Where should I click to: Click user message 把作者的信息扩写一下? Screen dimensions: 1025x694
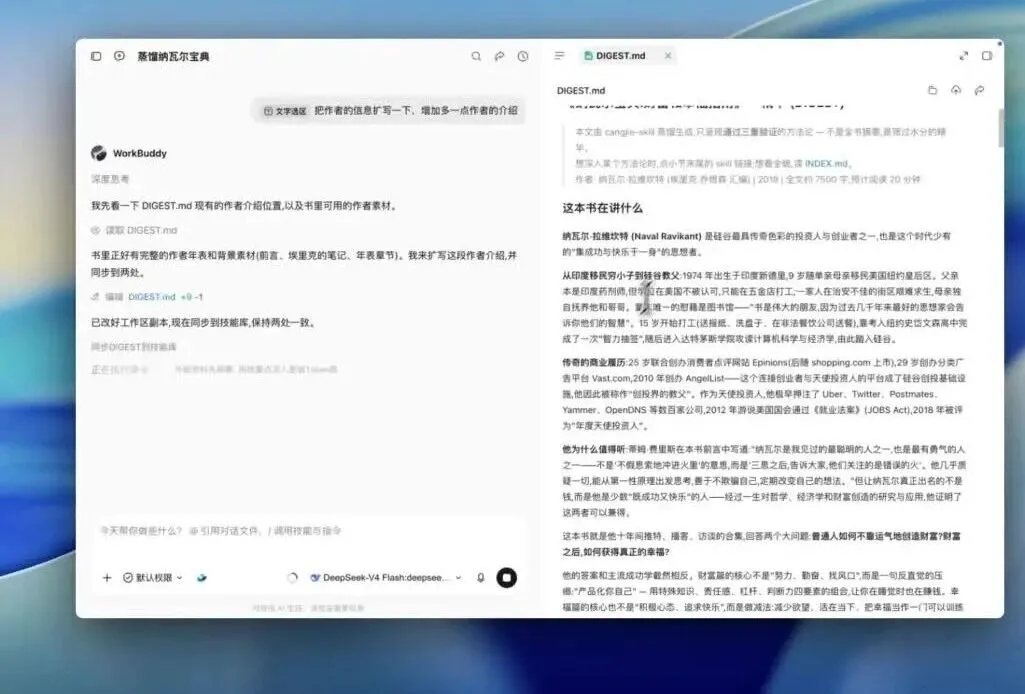[x=416, y=110]
